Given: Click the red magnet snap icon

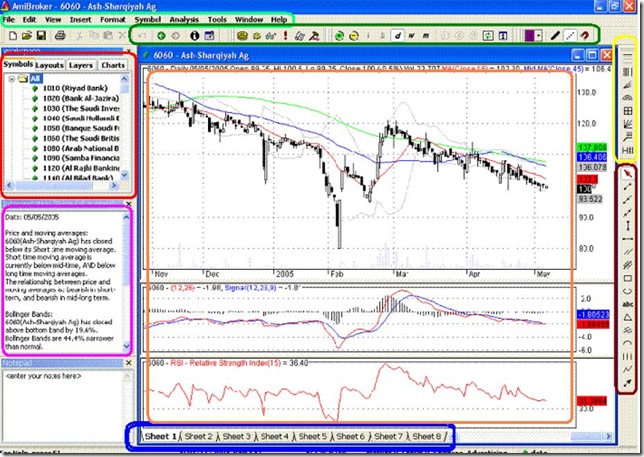Looking at the screenshot, I should click(x=585, y=36).
